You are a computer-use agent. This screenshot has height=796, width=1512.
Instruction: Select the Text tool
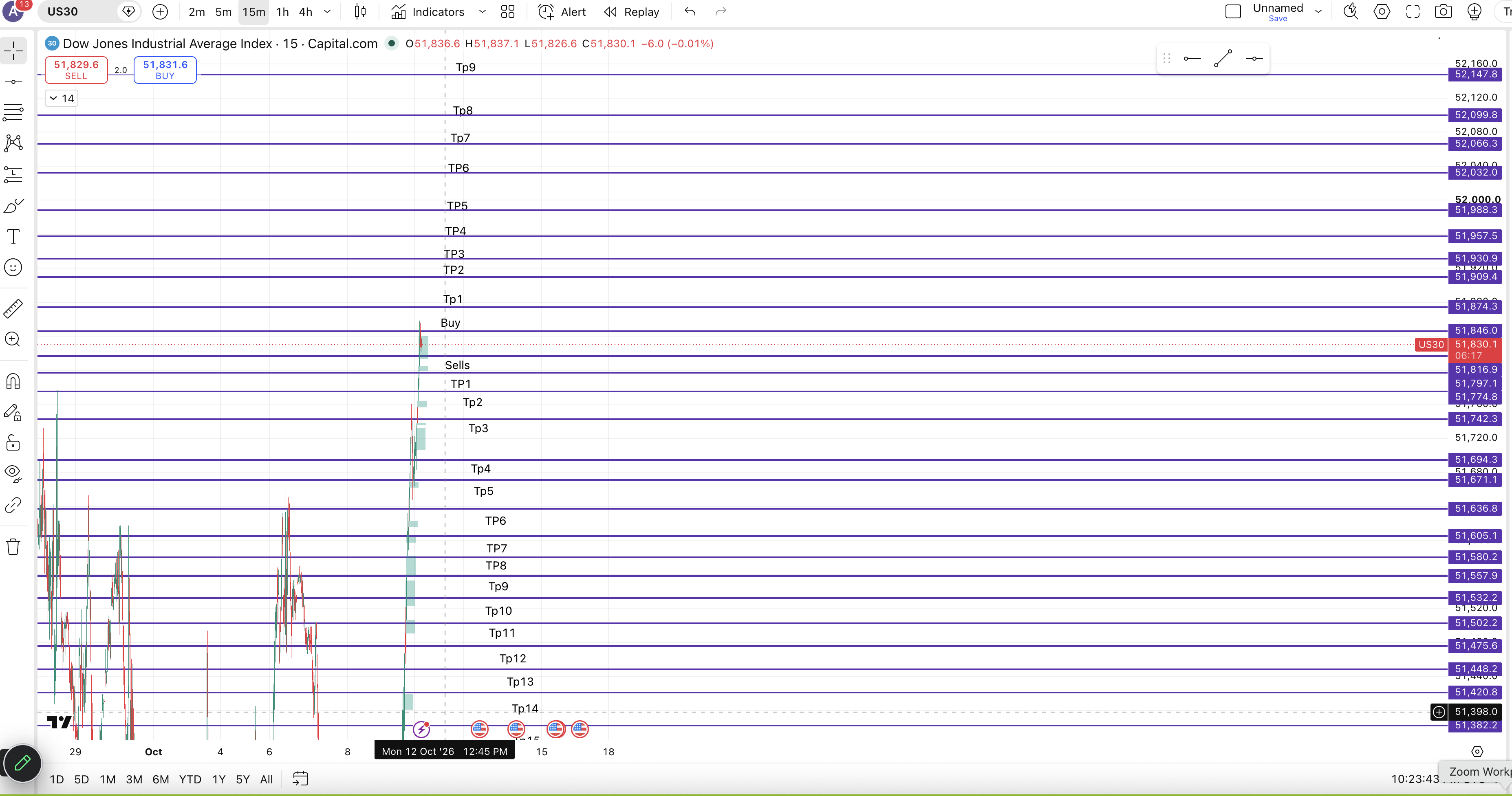pyautogui.click(x=13, y=236)
